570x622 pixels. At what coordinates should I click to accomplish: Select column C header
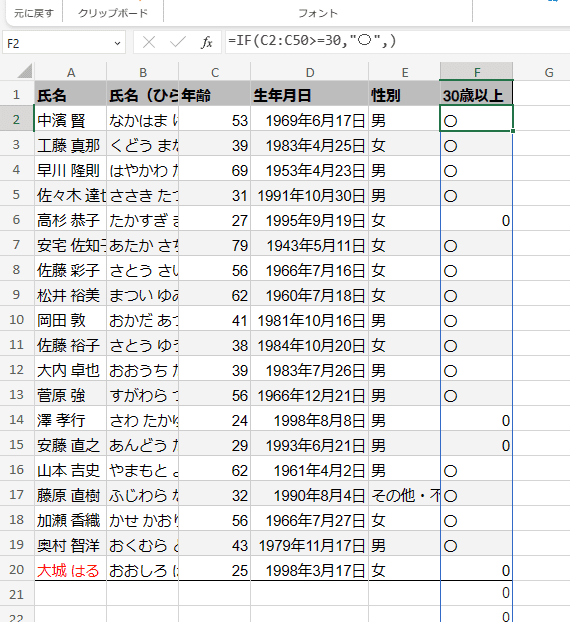(215, 72)
